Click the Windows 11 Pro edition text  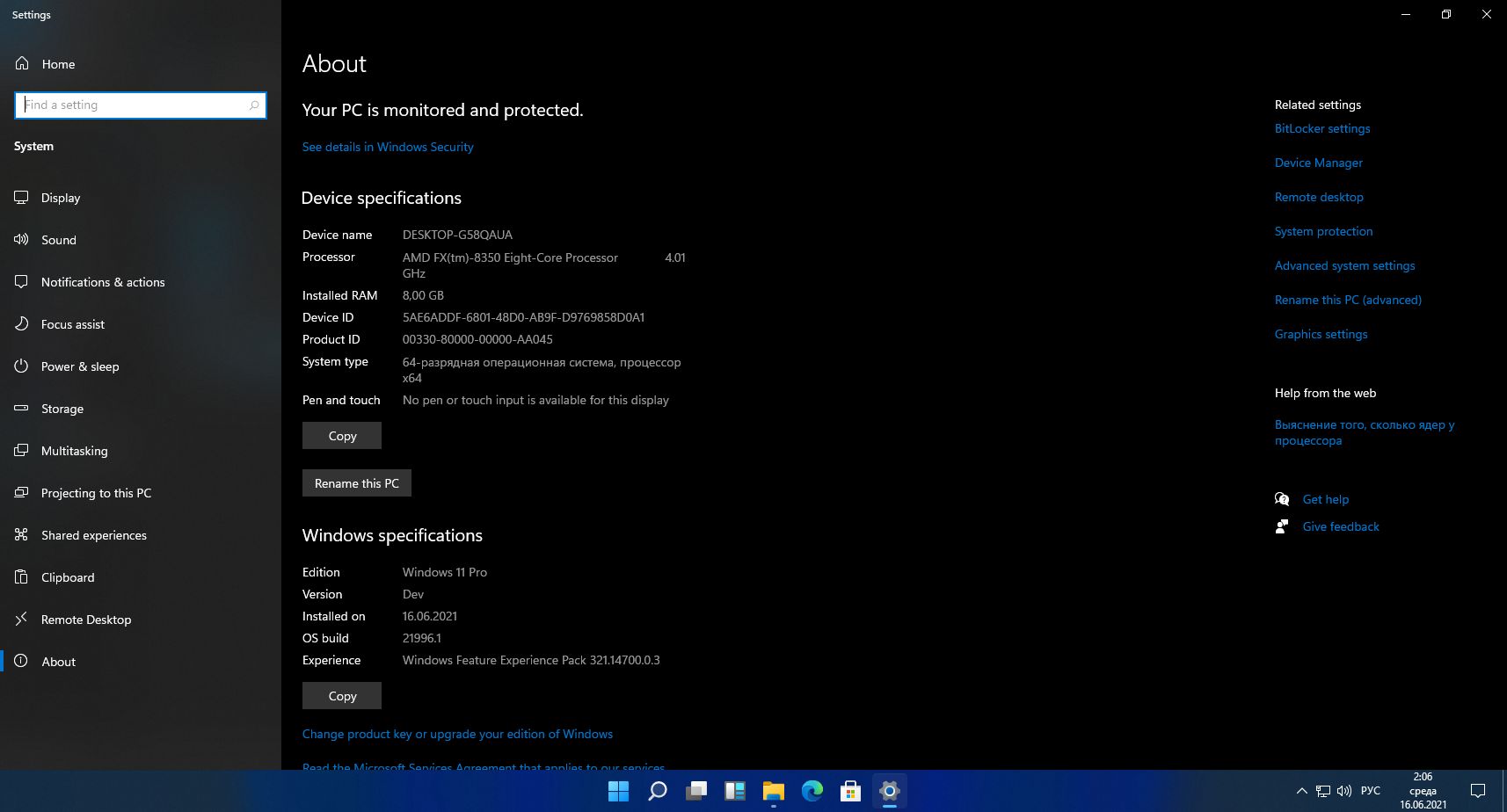[x=445, y=572]
